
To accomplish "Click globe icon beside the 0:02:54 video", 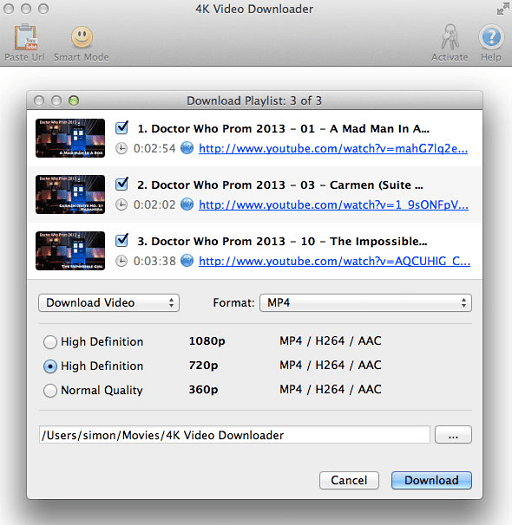I will tap(187, 148).
